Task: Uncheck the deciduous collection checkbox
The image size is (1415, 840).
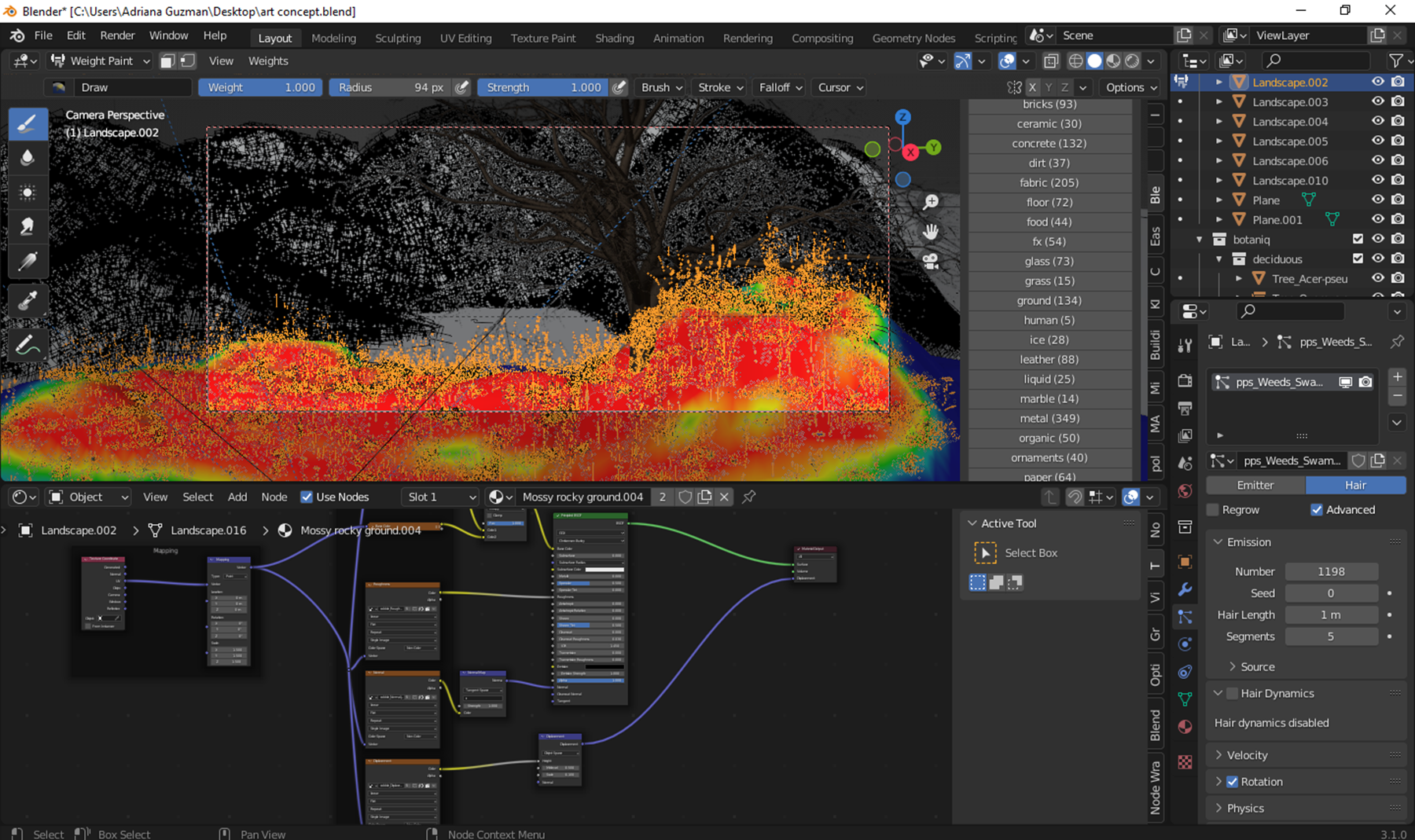Action: (1358, 259)
